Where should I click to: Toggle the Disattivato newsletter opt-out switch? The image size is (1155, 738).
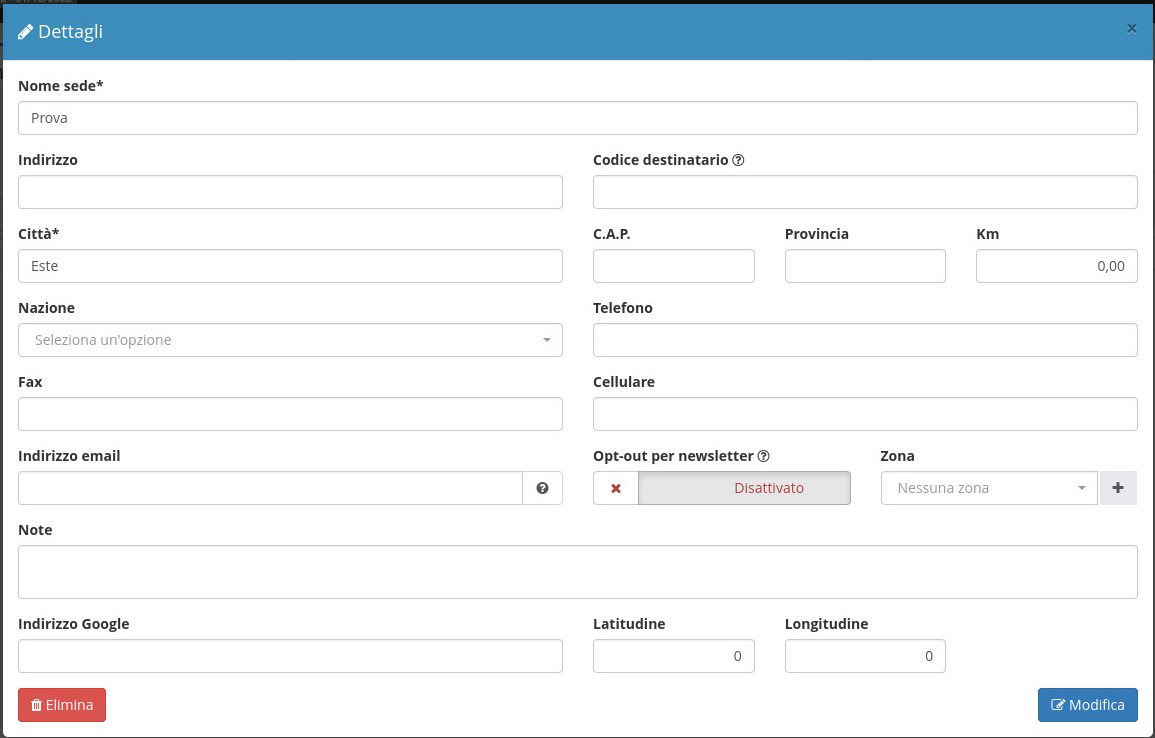[x=744, y=488]
